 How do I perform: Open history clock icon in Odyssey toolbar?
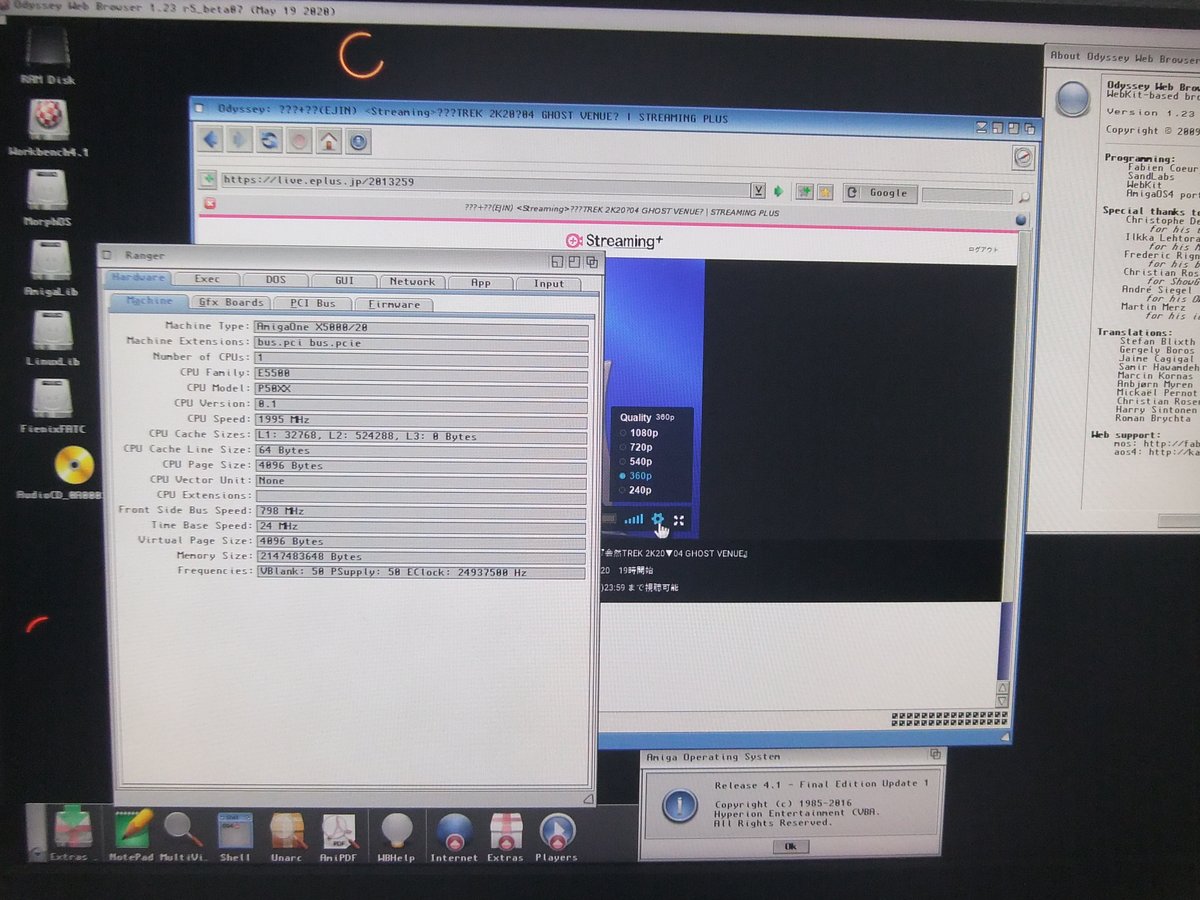(x=358, y=141)
